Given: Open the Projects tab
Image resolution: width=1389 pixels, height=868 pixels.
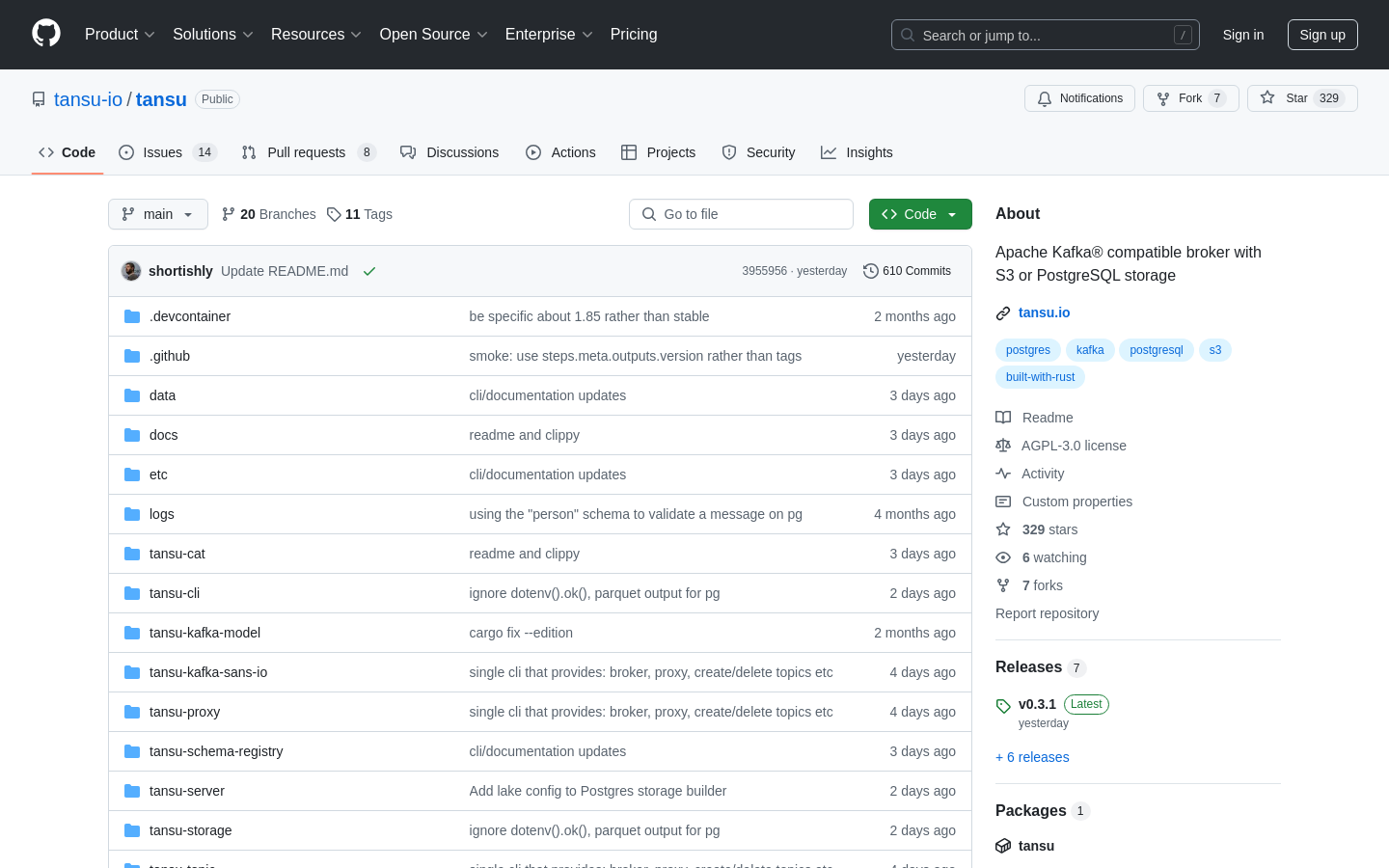Looking at the screenshot, I should [659, 152].
